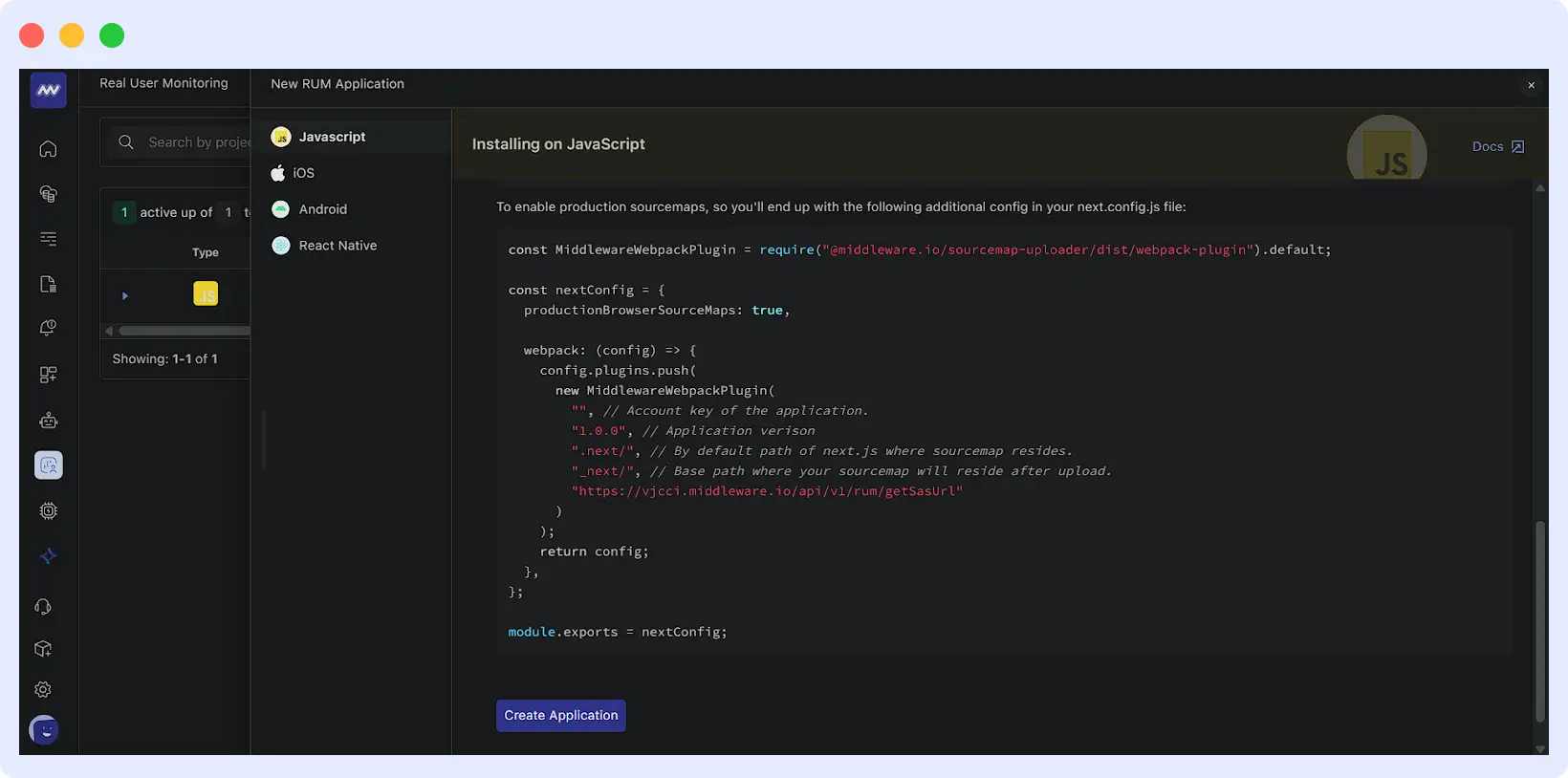Select the highlighted Real User Monitoring icon
The image size is (1568, 778).
[48, 465]
